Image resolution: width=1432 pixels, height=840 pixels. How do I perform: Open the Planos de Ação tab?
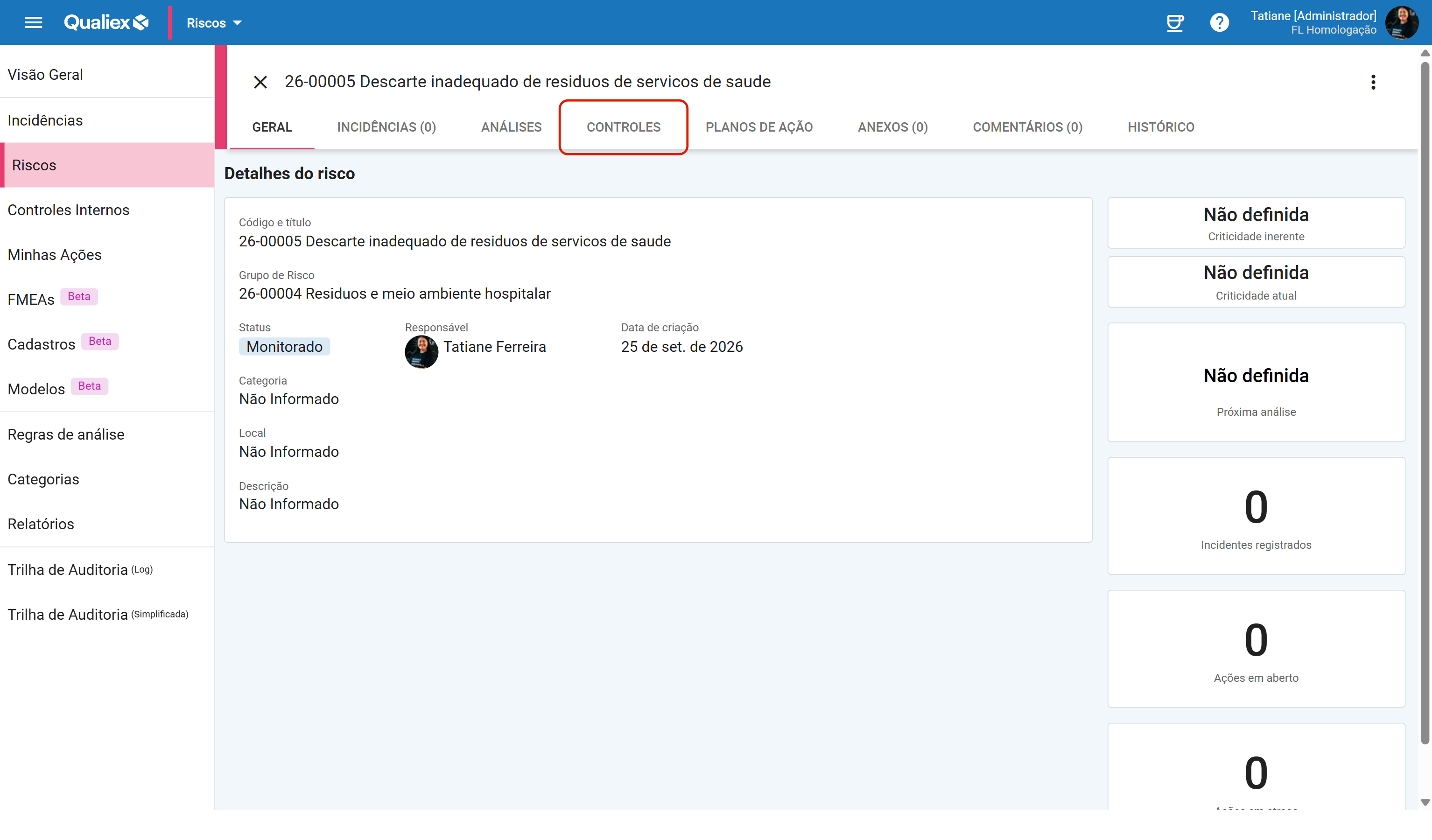758,127
